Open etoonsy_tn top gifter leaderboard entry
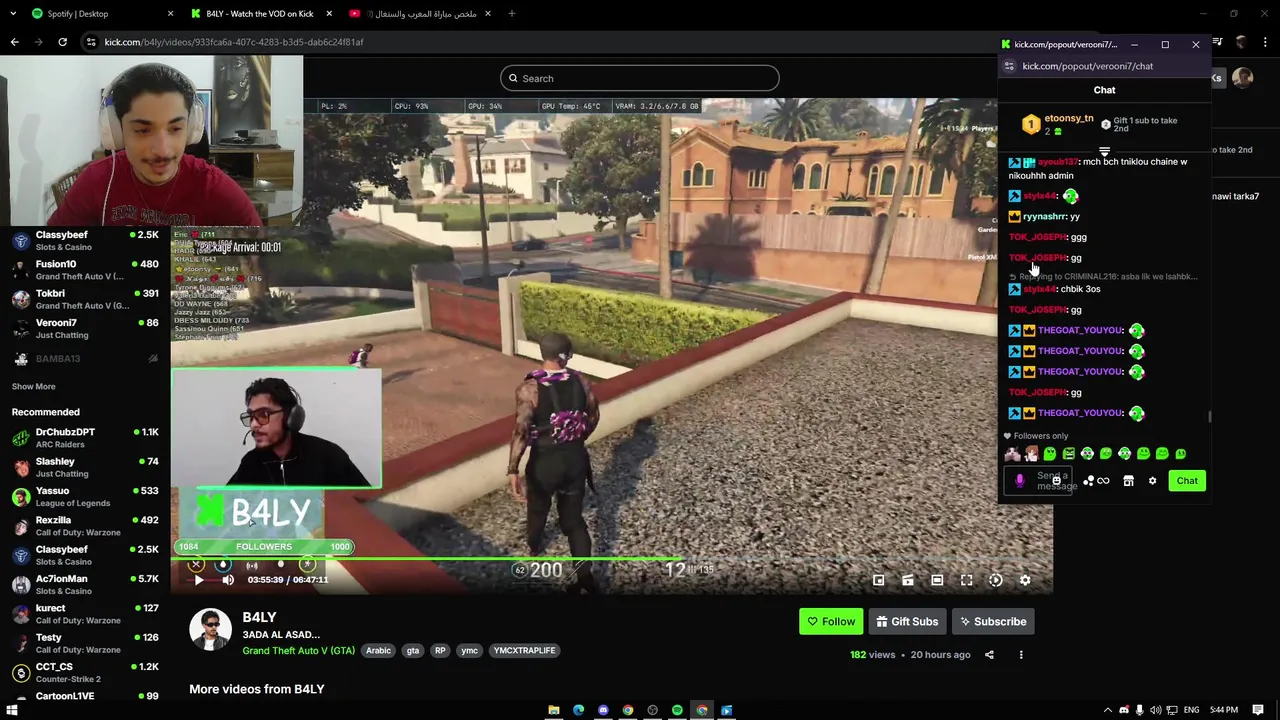Viewport: 1280px width, 720px height. coord(1058,124)
